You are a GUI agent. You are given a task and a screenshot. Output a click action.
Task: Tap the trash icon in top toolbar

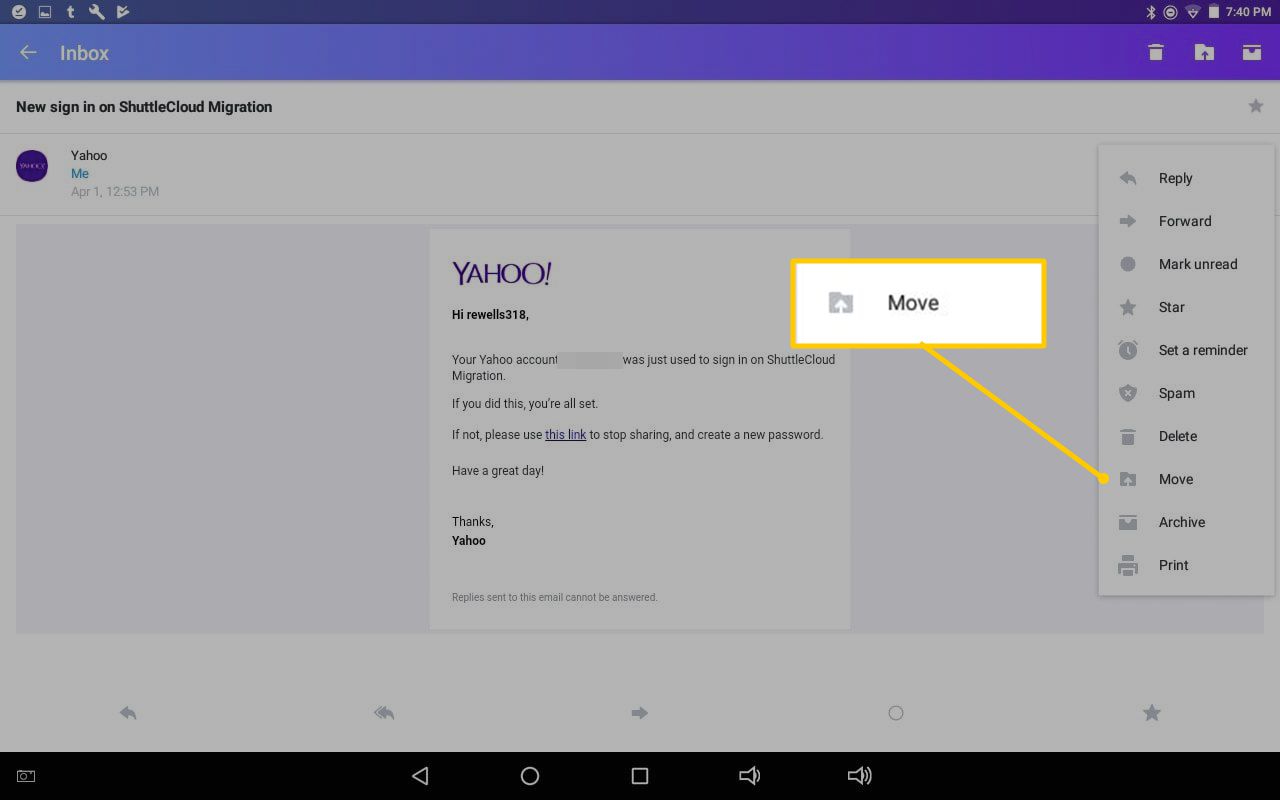point(1156,52)
